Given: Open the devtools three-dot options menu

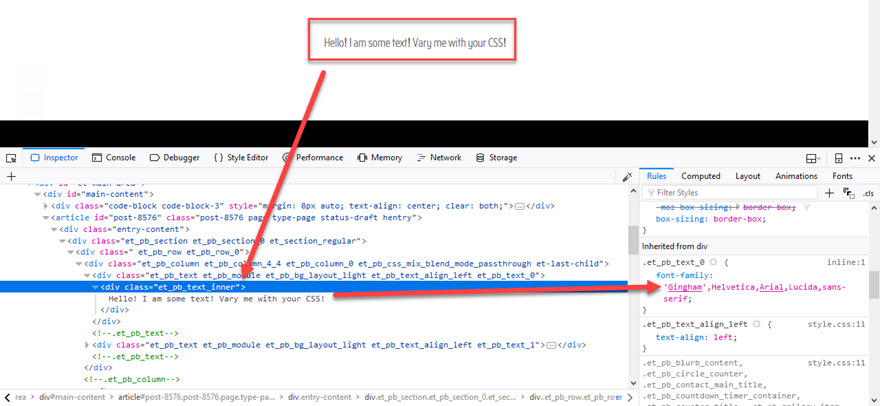Looking at the screenshot, I should pos(855,158).
